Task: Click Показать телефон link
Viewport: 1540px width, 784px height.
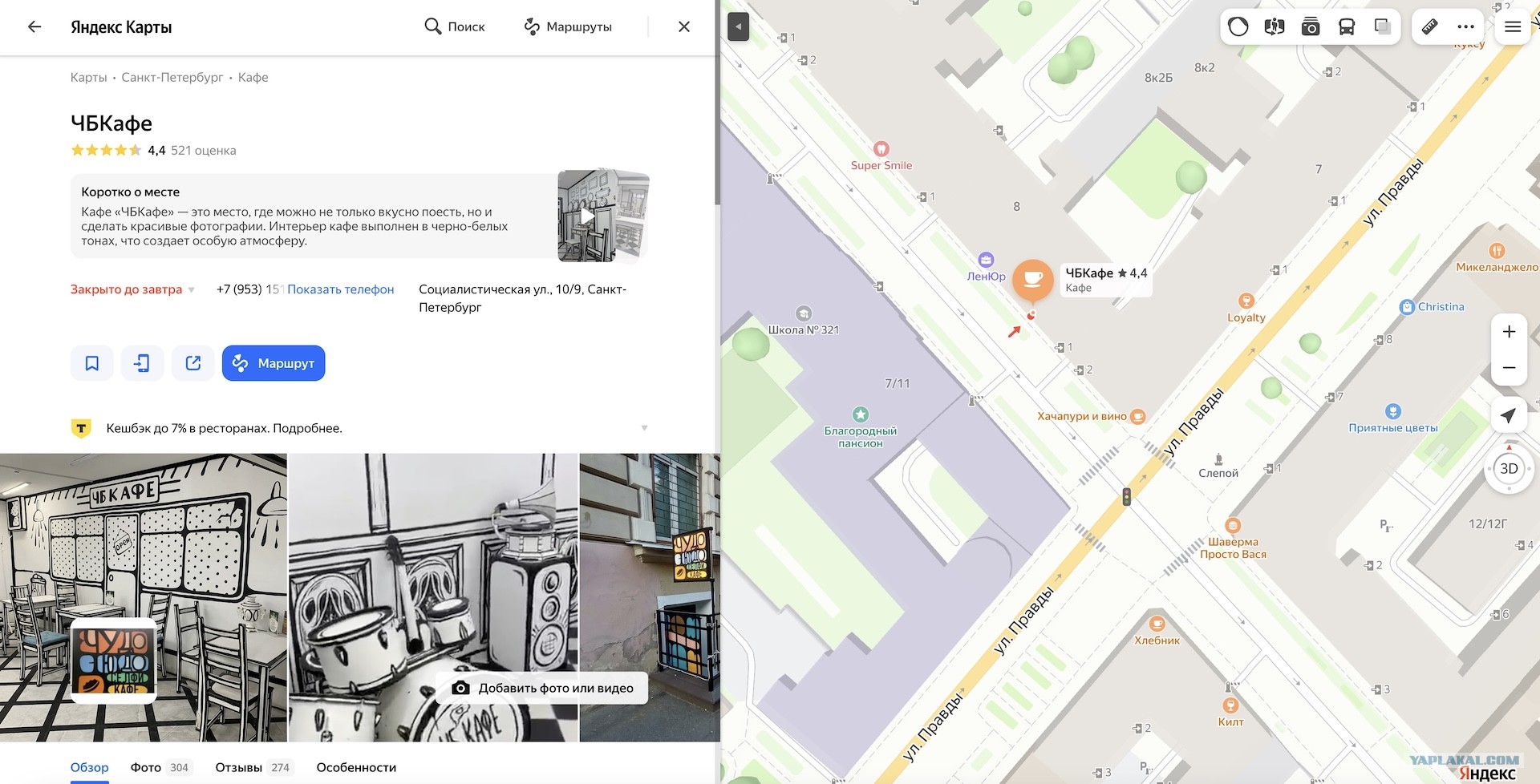Action: coord(341,289)
